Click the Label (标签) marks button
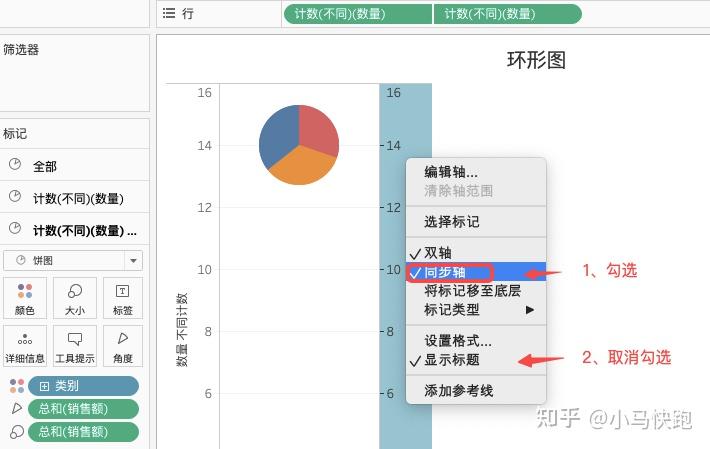Viewport: 710px width, 449px height. (x=123, y=297)
